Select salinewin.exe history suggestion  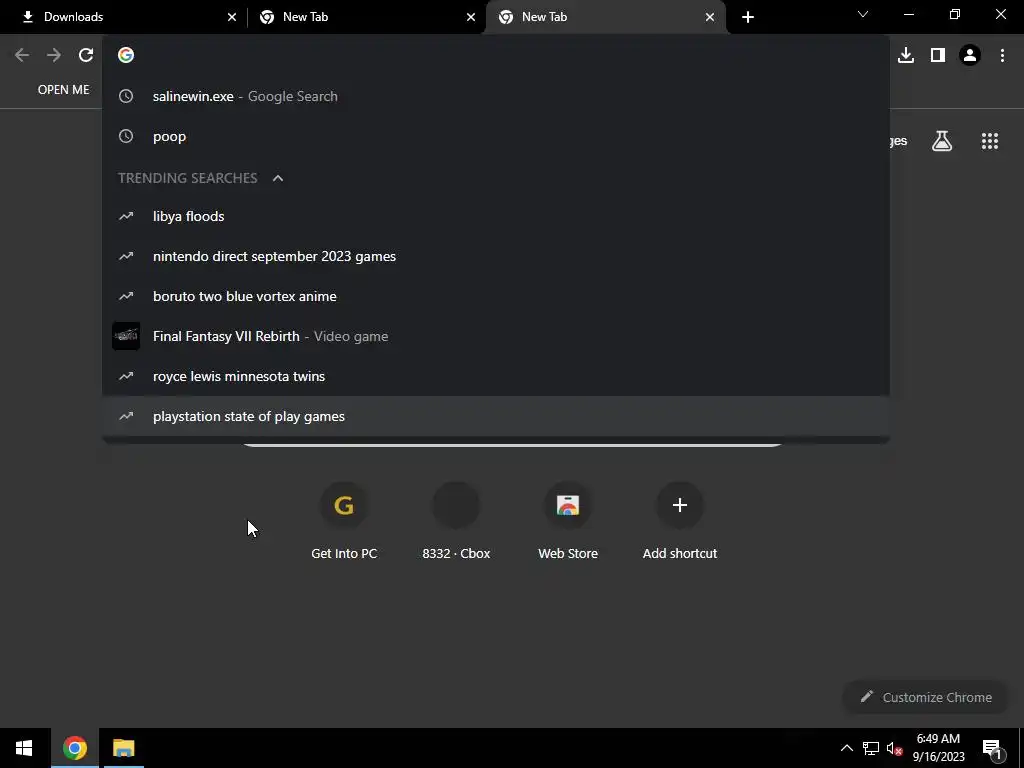click(496, 97)
